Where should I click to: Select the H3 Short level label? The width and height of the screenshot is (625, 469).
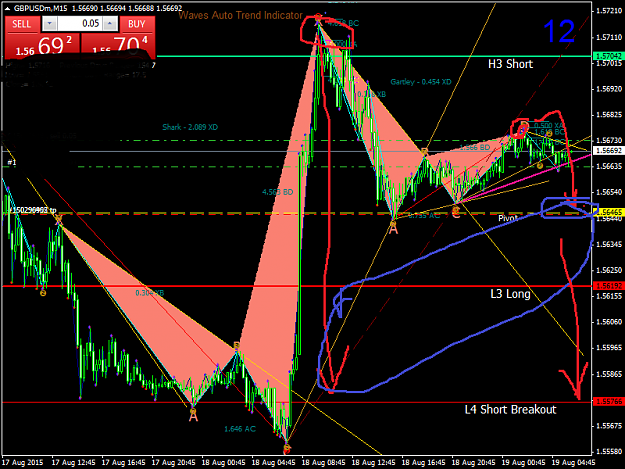[510, 64]
